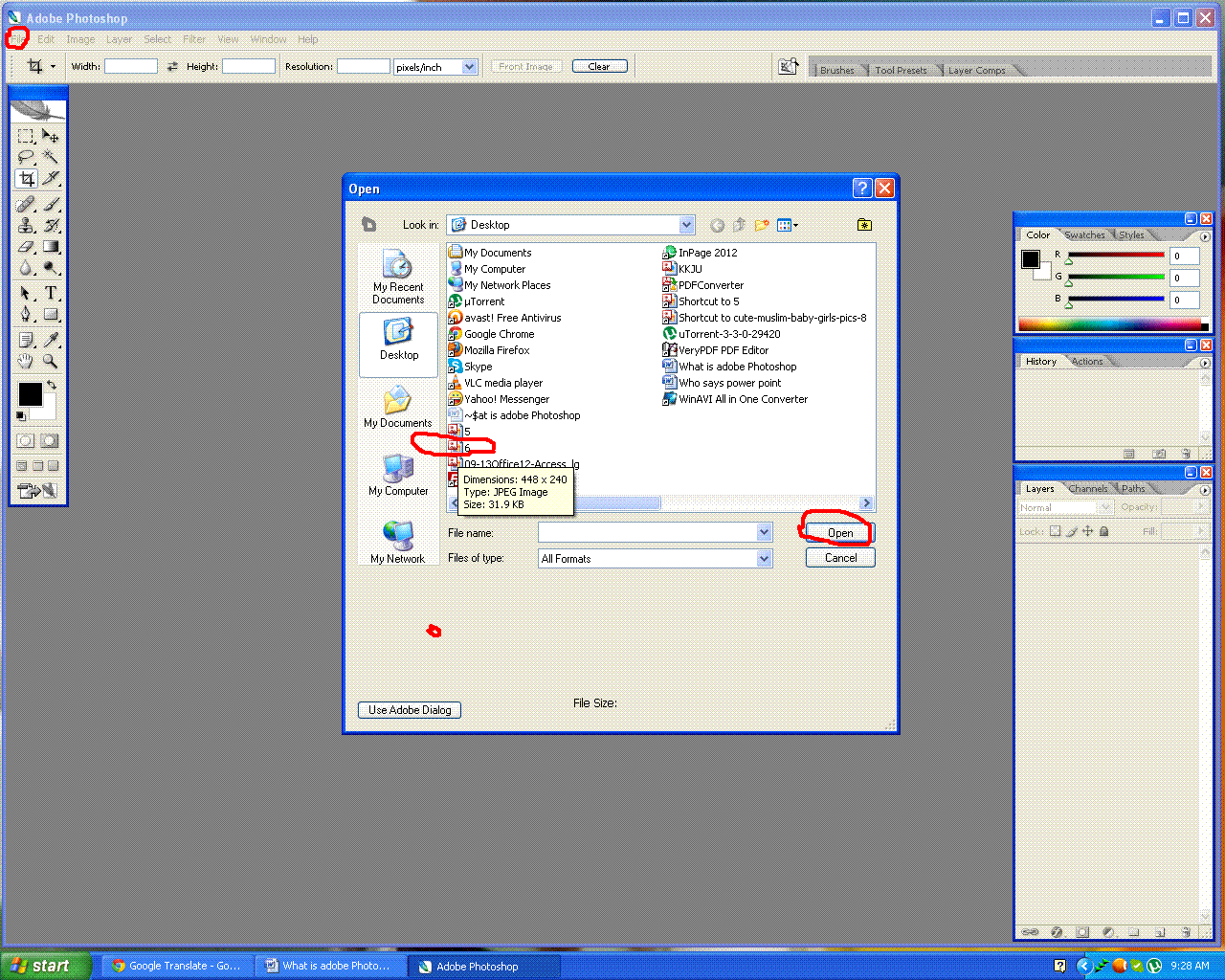The height and width of the screenshot is (980, 1225).
Task: Click the Open button in dialog
Action: tap(840, 533)
